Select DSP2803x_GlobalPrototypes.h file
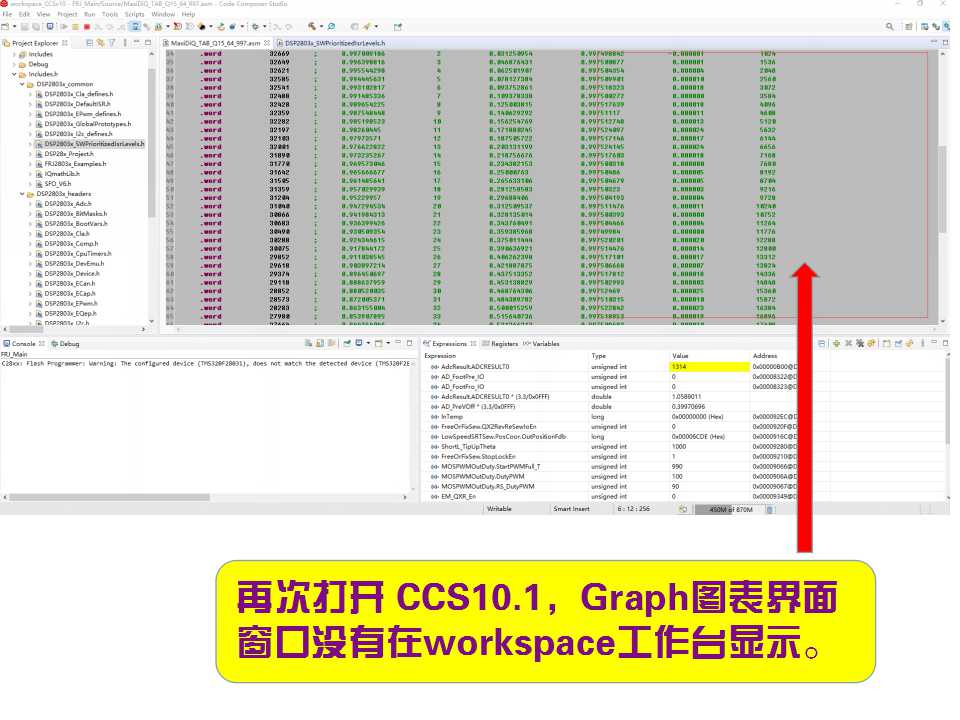Viewport: 960px width, 720px height. point(88,124)
